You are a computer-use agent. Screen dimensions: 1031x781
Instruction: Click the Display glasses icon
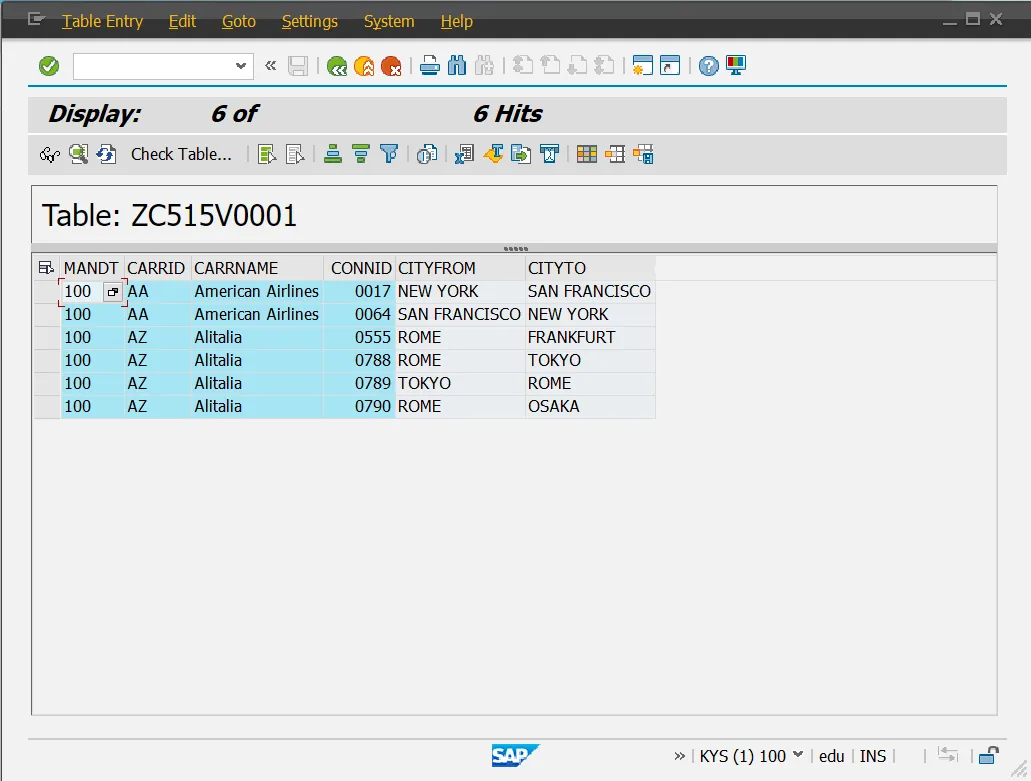49,154
